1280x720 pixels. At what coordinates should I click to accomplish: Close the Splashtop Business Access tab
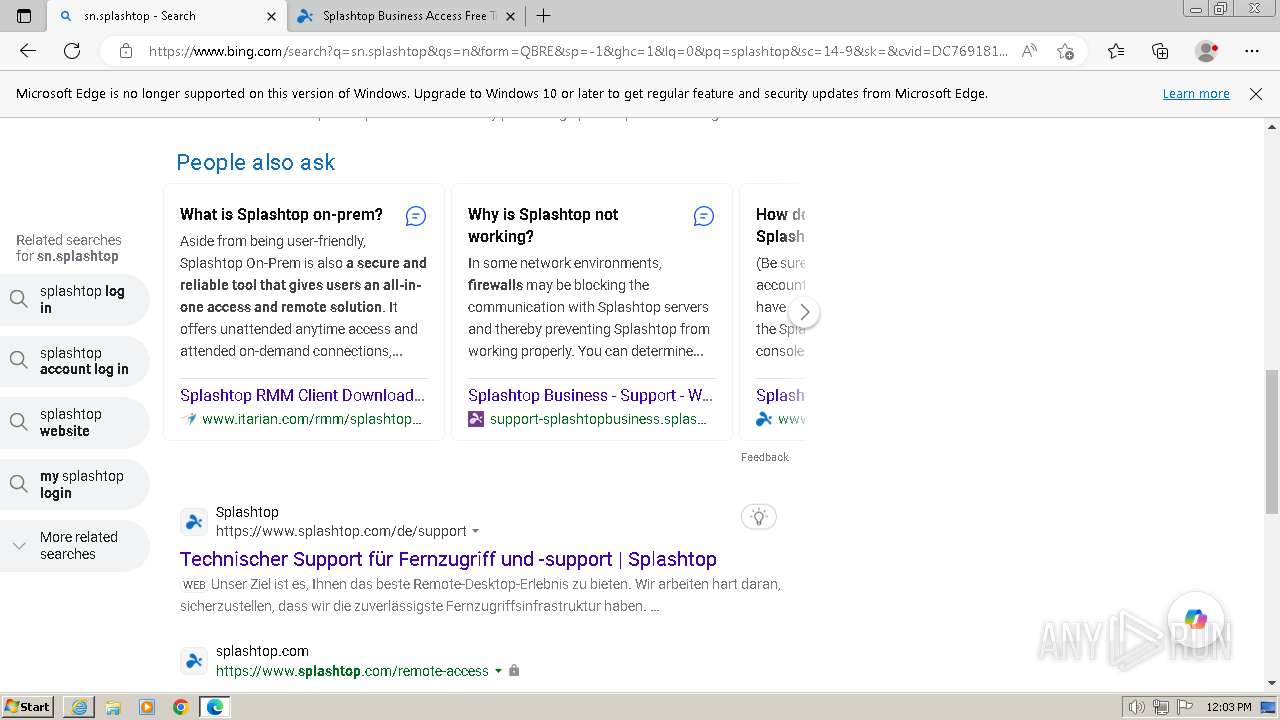[x=511, y=16]
